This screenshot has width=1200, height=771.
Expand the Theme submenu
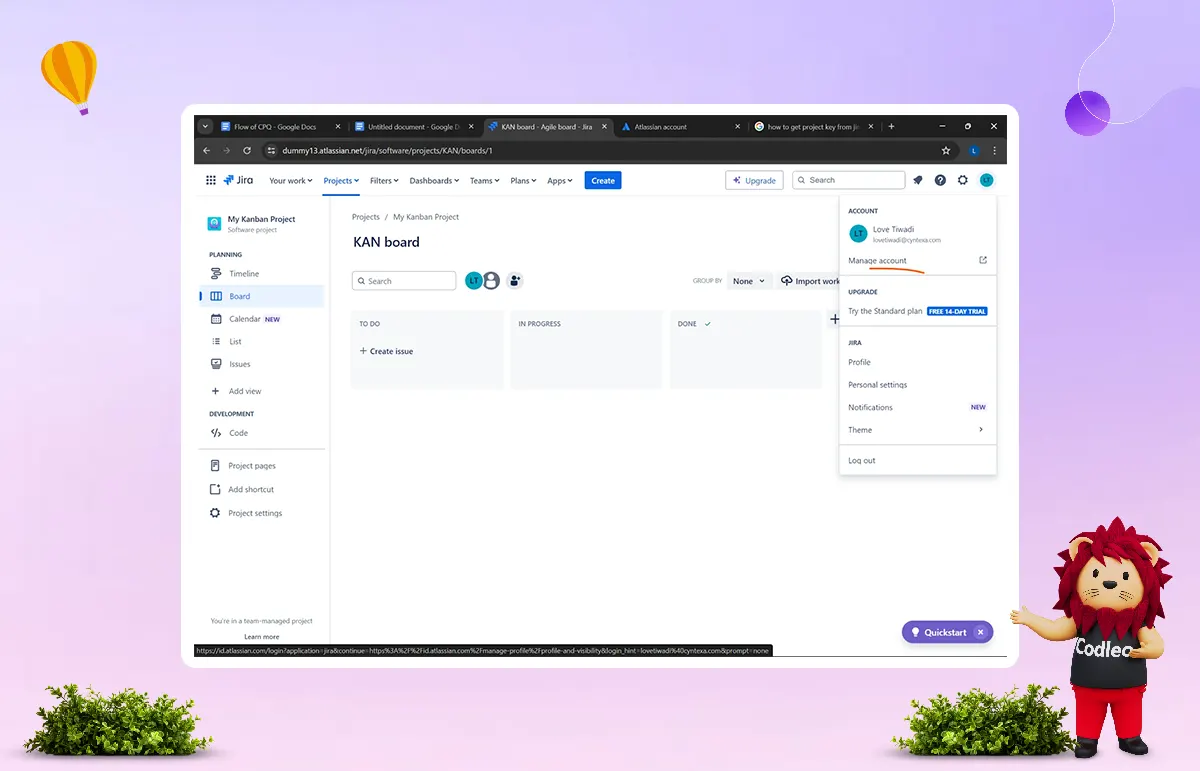[917, 430]
